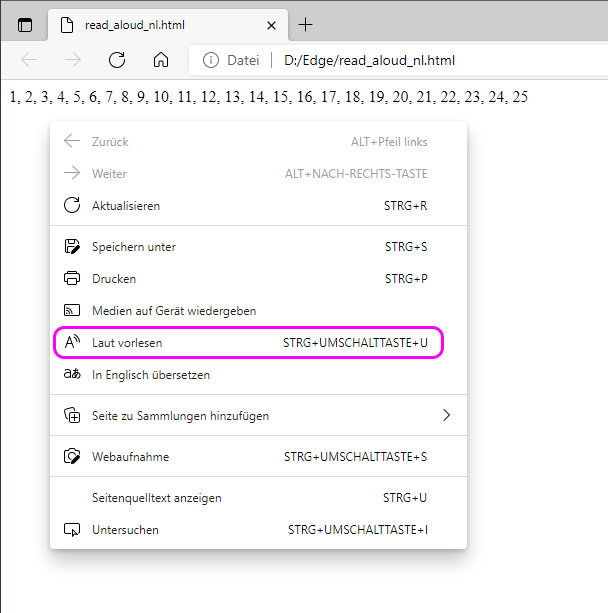Start Laut vorlesen
Viewport: 608px width, 613px height.
(258, 343)
